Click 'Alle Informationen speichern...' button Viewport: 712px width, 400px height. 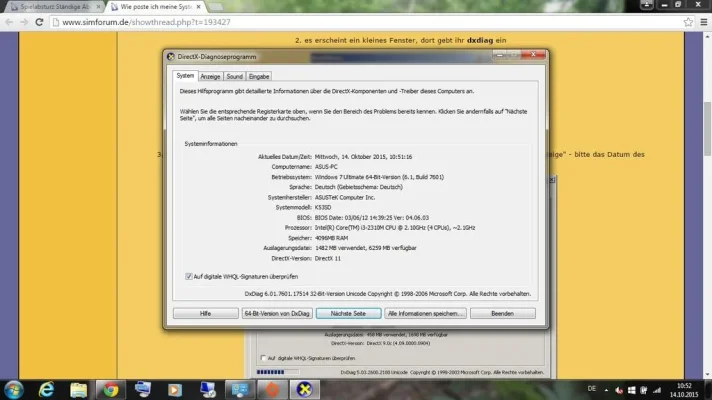tap(425, 313)
